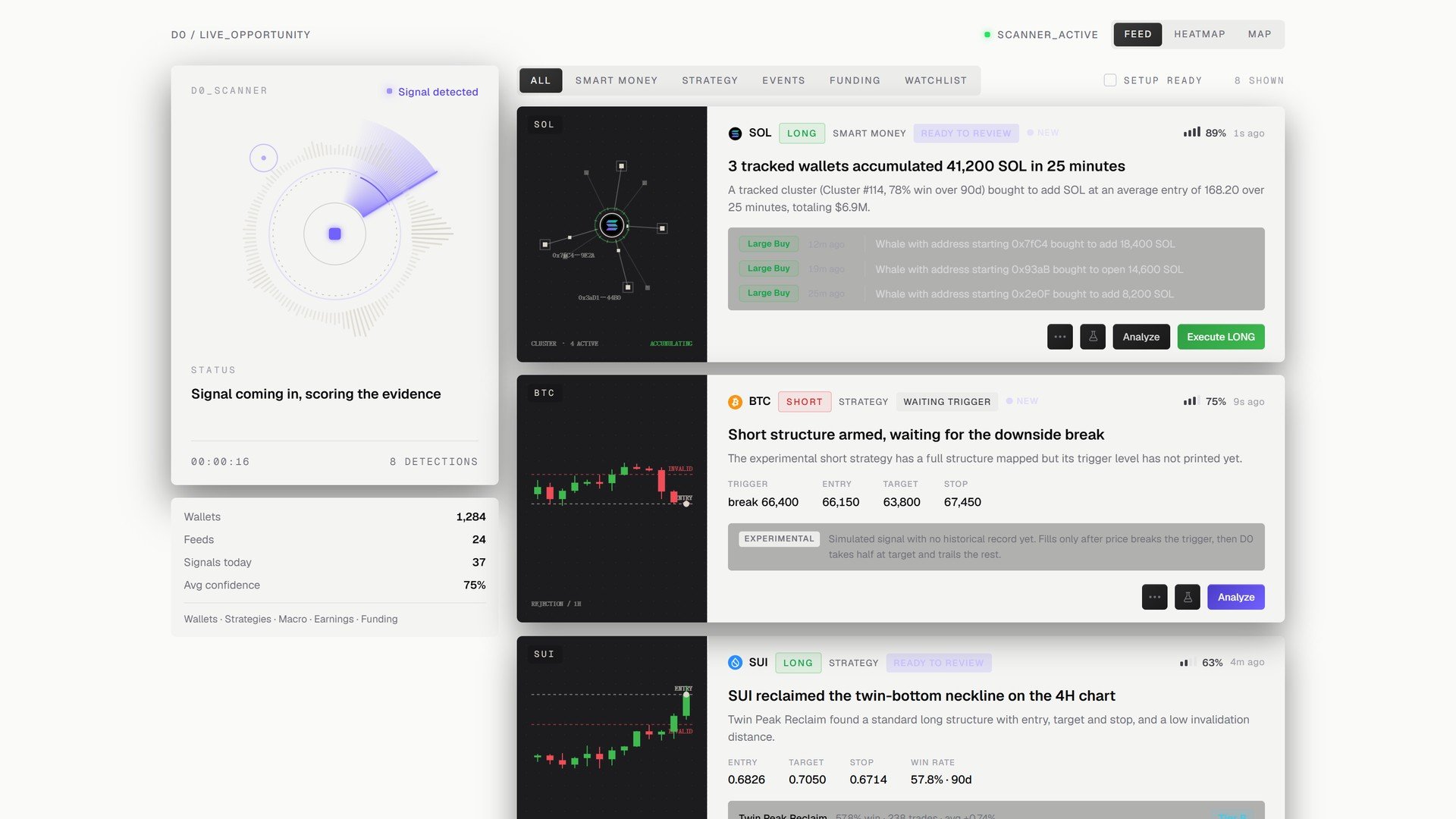Click the green scanner active dot
Screen dimensions: 1456x819
pos(987,35)
